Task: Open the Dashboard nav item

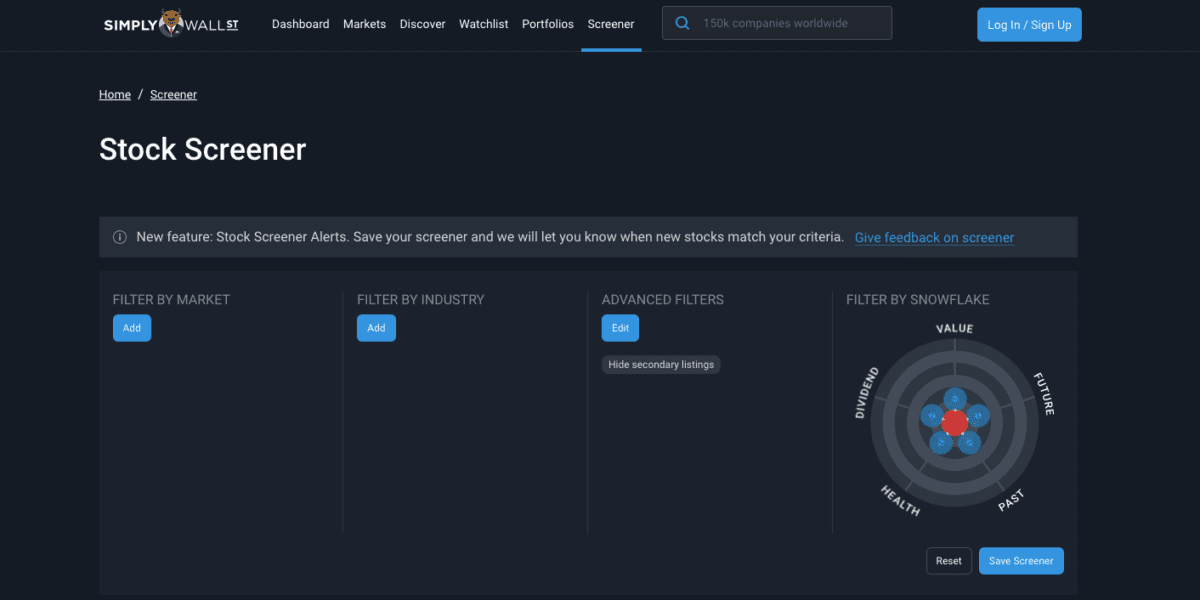Action: (x=300, y=24)
